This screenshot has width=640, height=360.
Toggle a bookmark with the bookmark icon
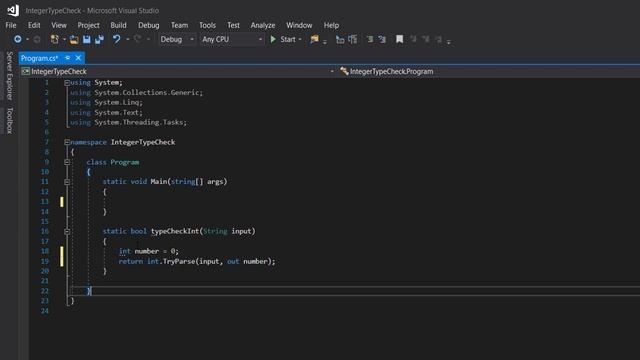400,39
